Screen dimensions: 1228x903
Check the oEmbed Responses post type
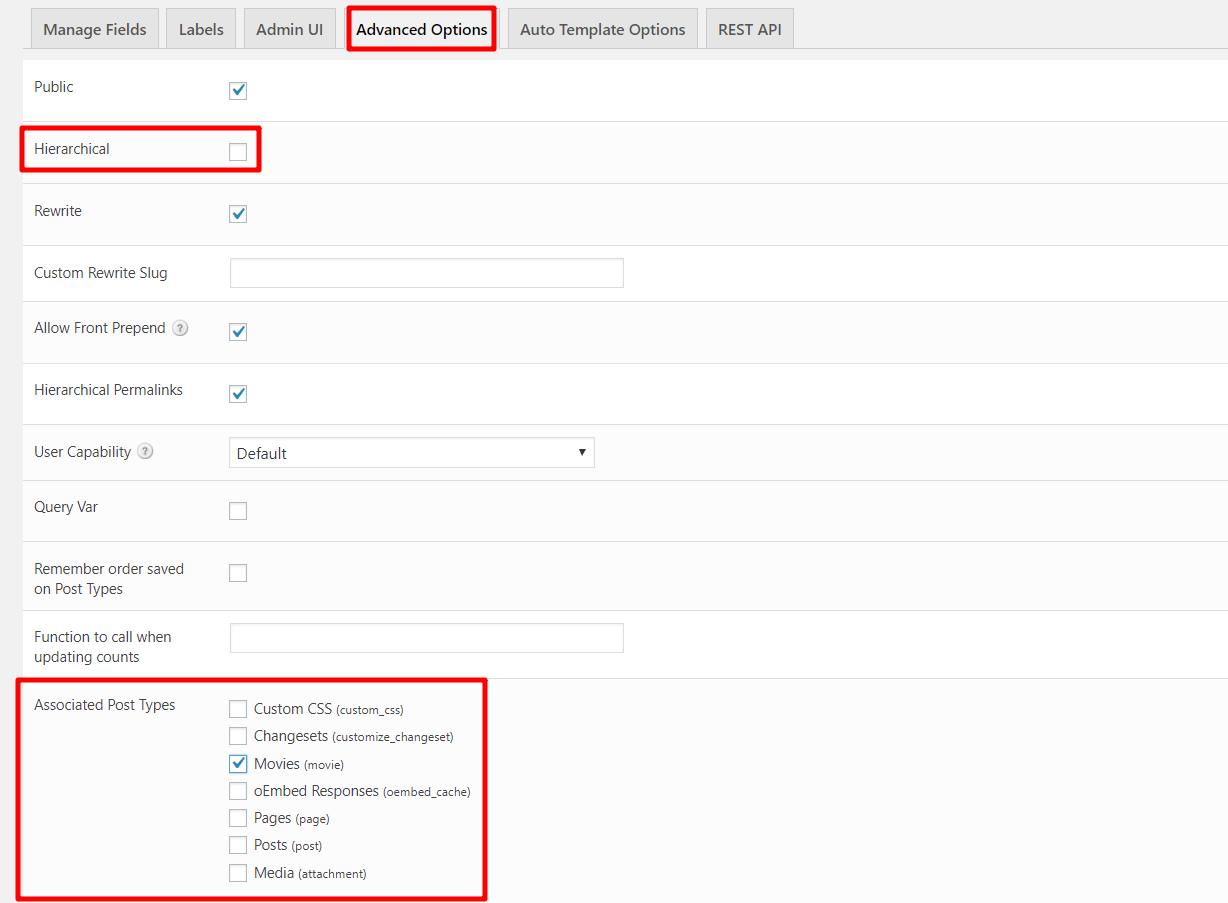click(238, 791)
